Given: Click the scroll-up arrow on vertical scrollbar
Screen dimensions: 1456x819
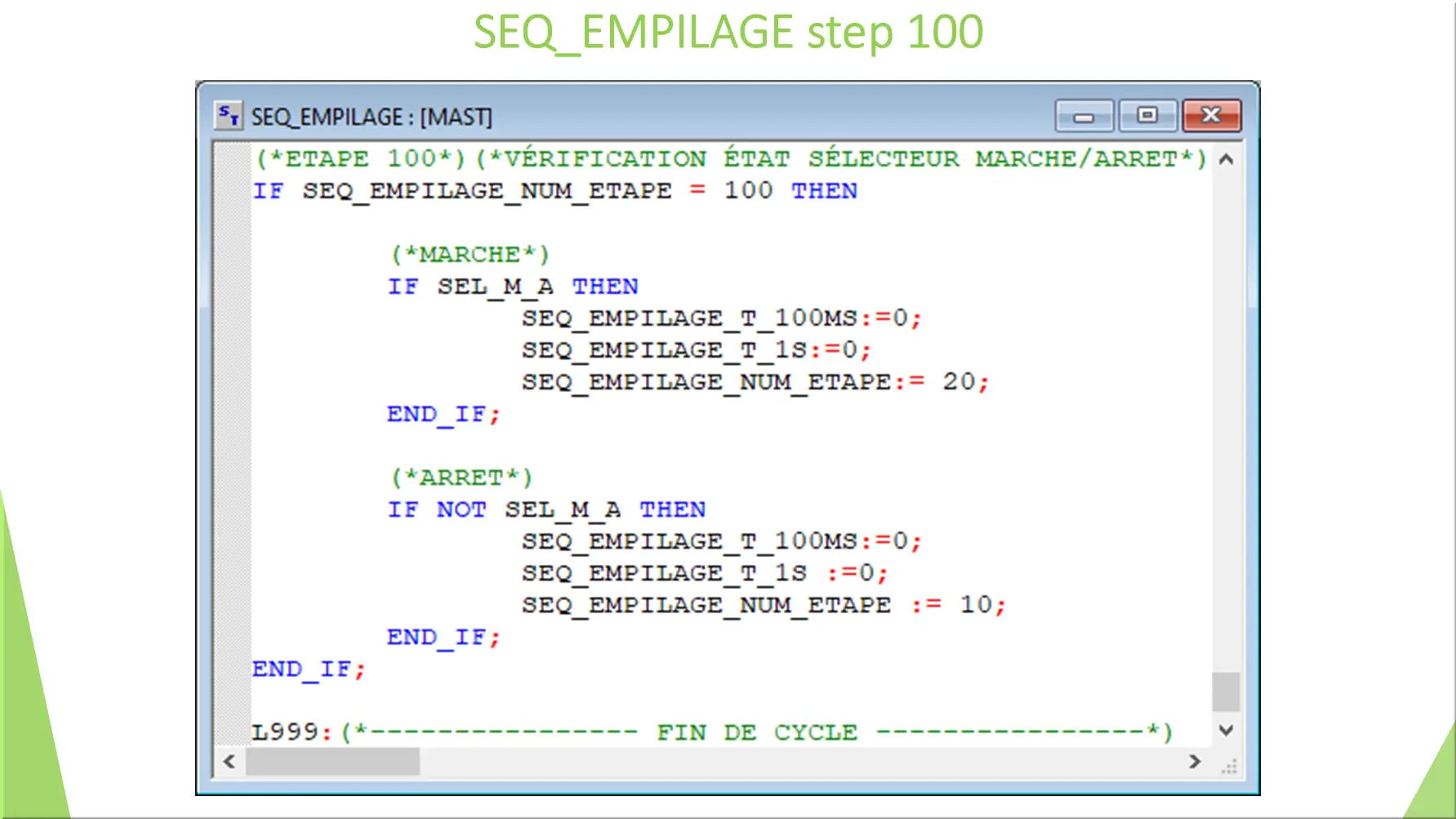Looking at the screenshot, I should (x=1226, y=160).
